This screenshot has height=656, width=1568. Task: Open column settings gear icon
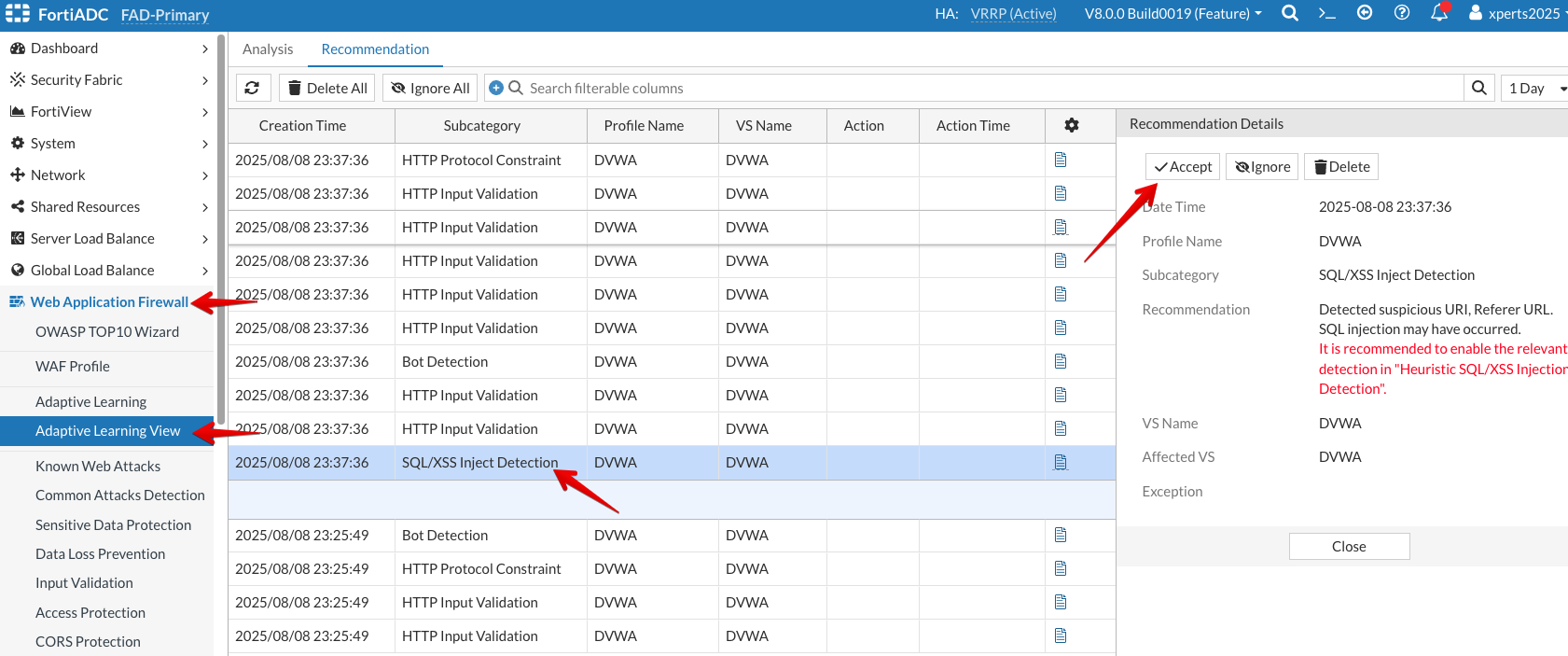point(1072,125)
